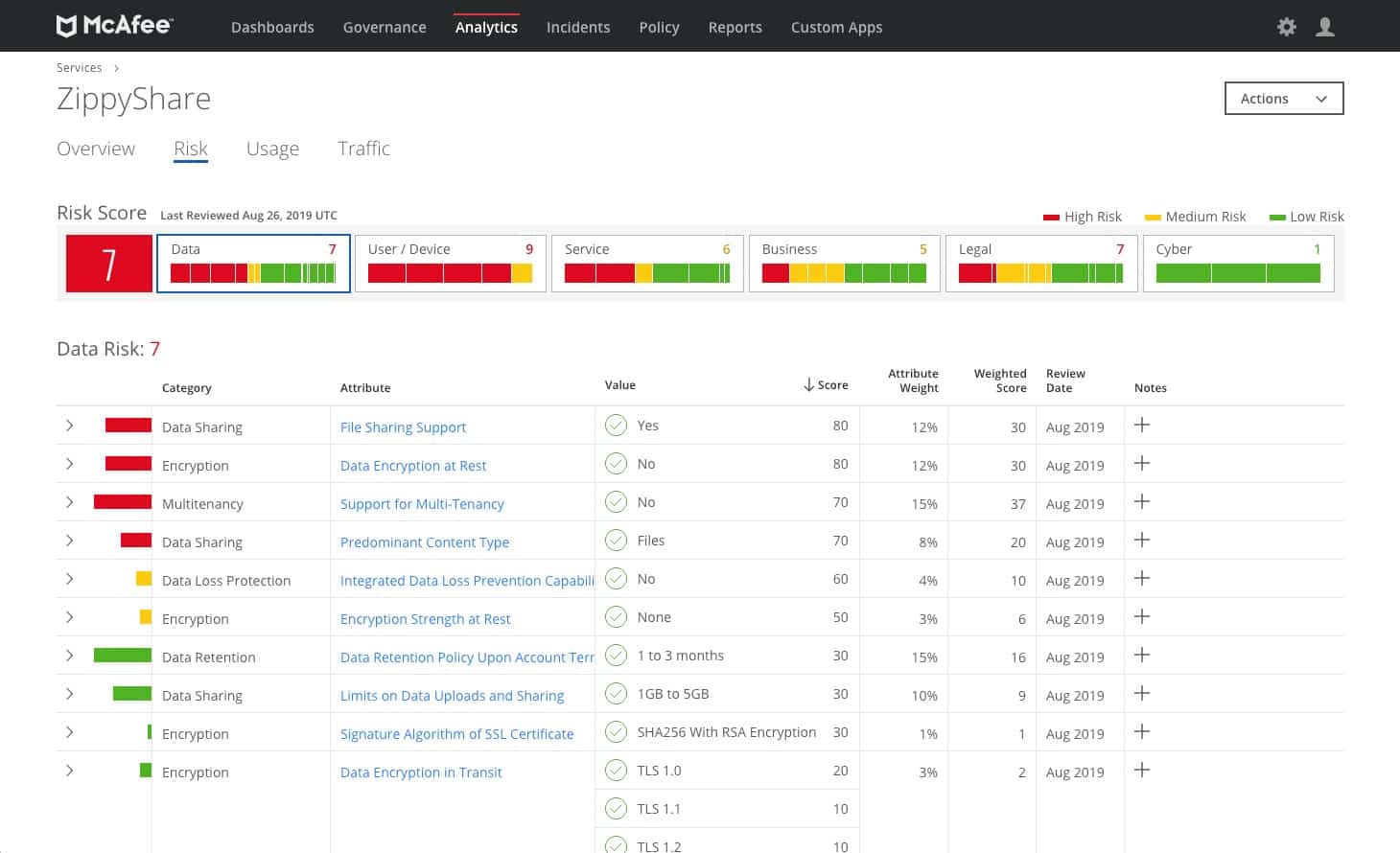Sort by the Review Date column header
The image size is (1400, 853).
1065,380
